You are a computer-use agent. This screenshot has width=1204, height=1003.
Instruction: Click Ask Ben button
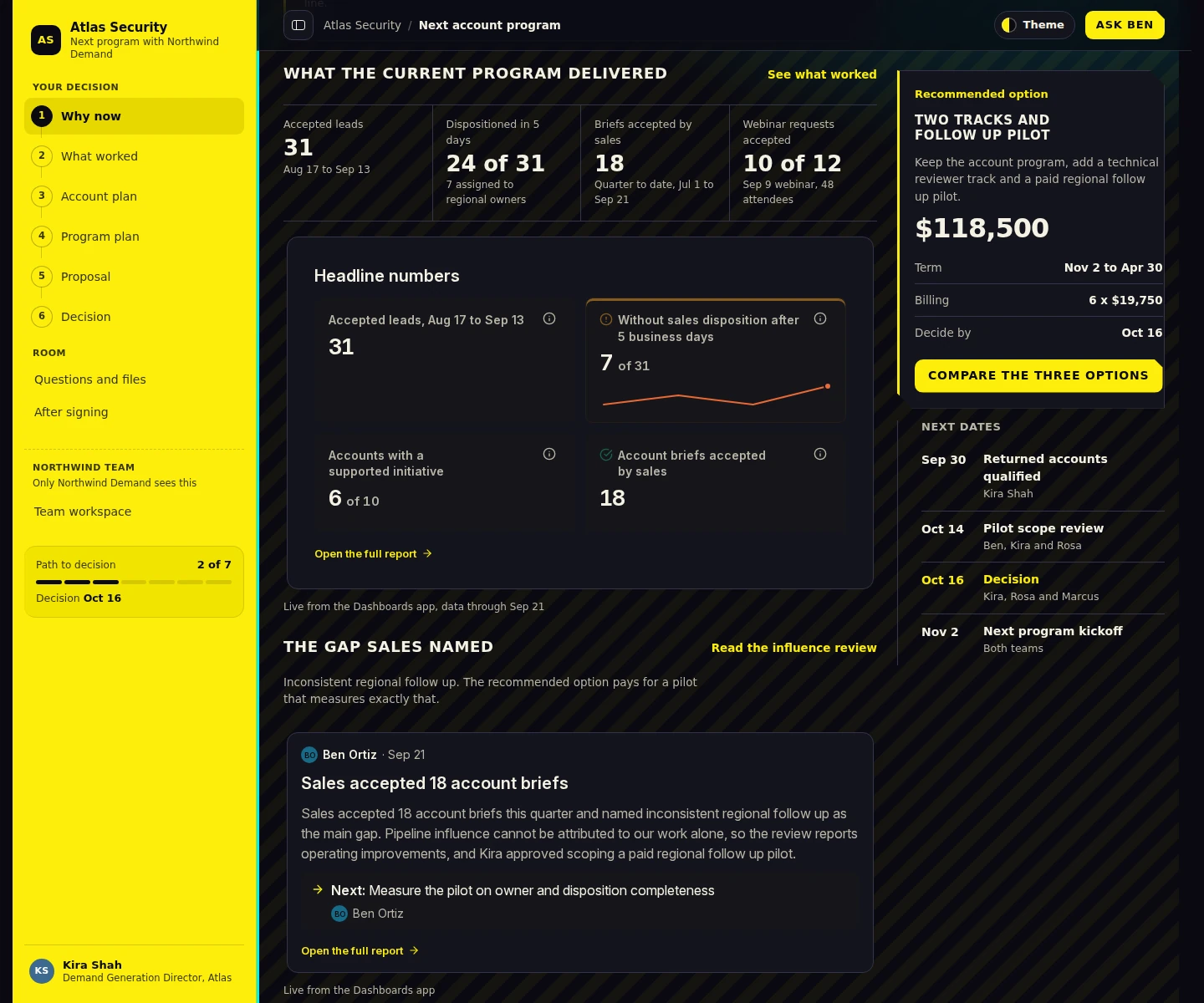[x=1125, y=25]
